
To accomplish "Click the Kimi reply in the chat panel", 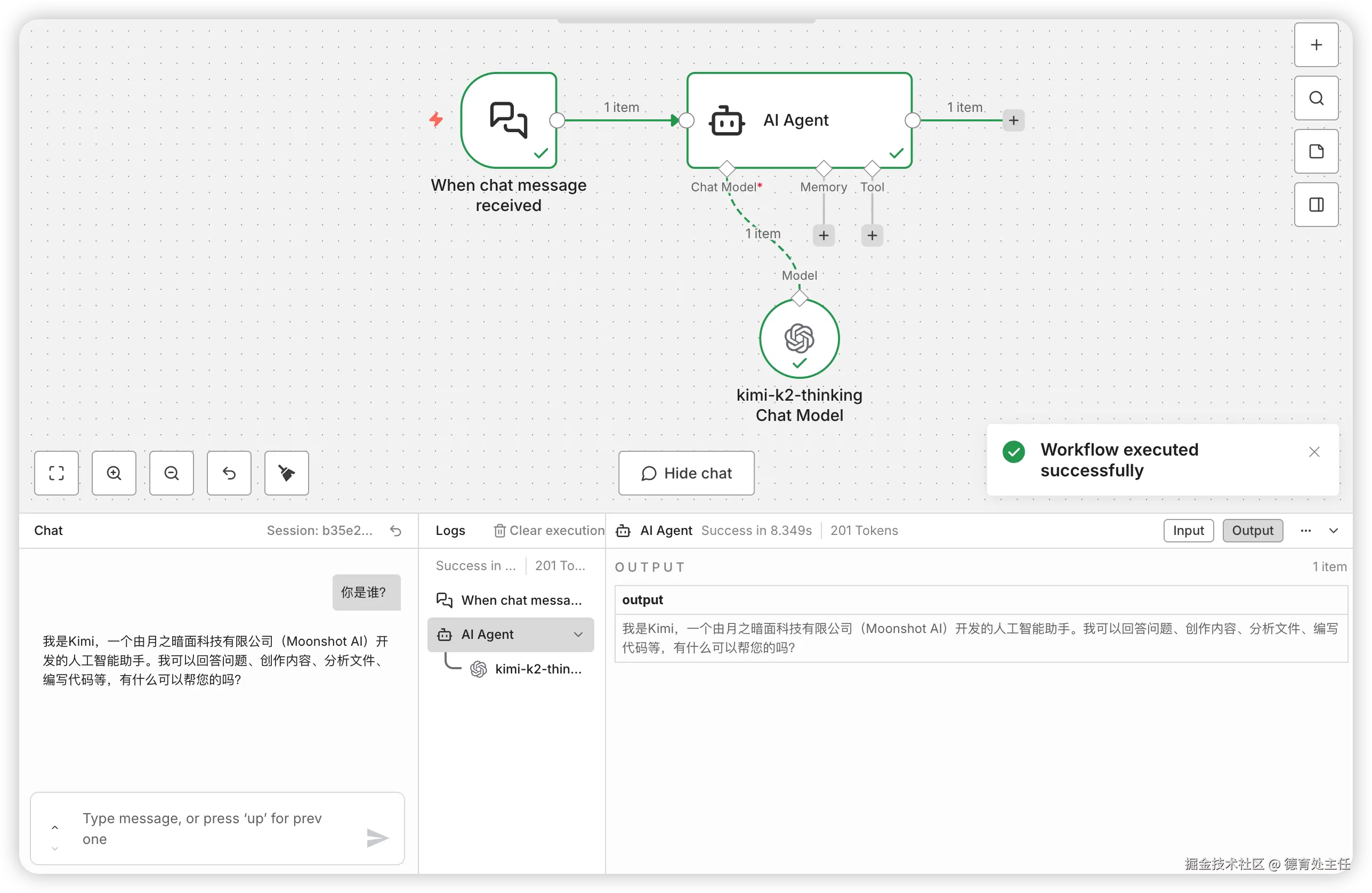I will pyautogui.click(x=215, y=660).
